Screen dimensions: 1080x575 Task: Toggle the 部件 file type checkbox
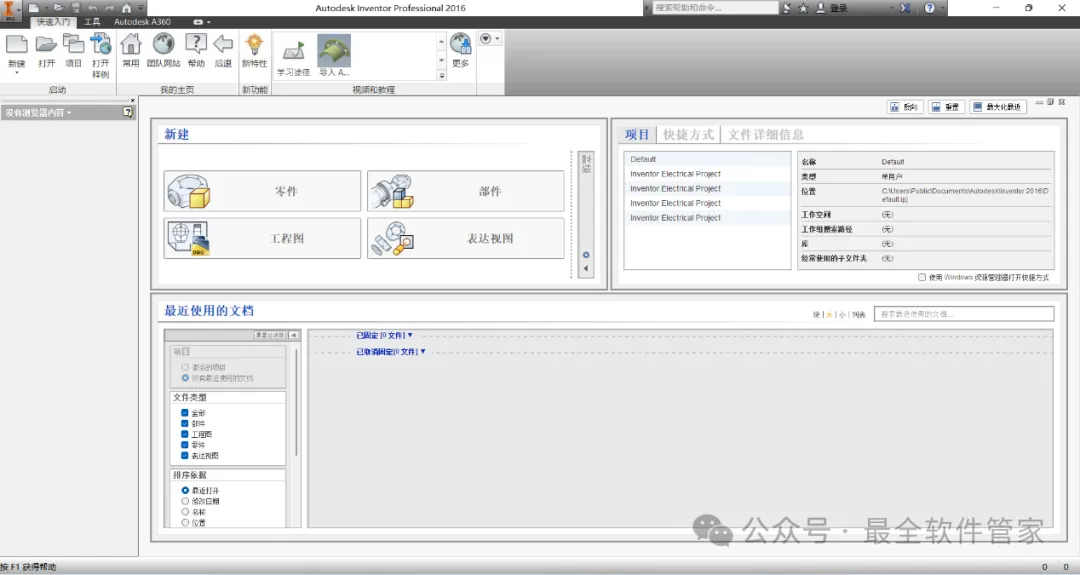pos(185,424)
